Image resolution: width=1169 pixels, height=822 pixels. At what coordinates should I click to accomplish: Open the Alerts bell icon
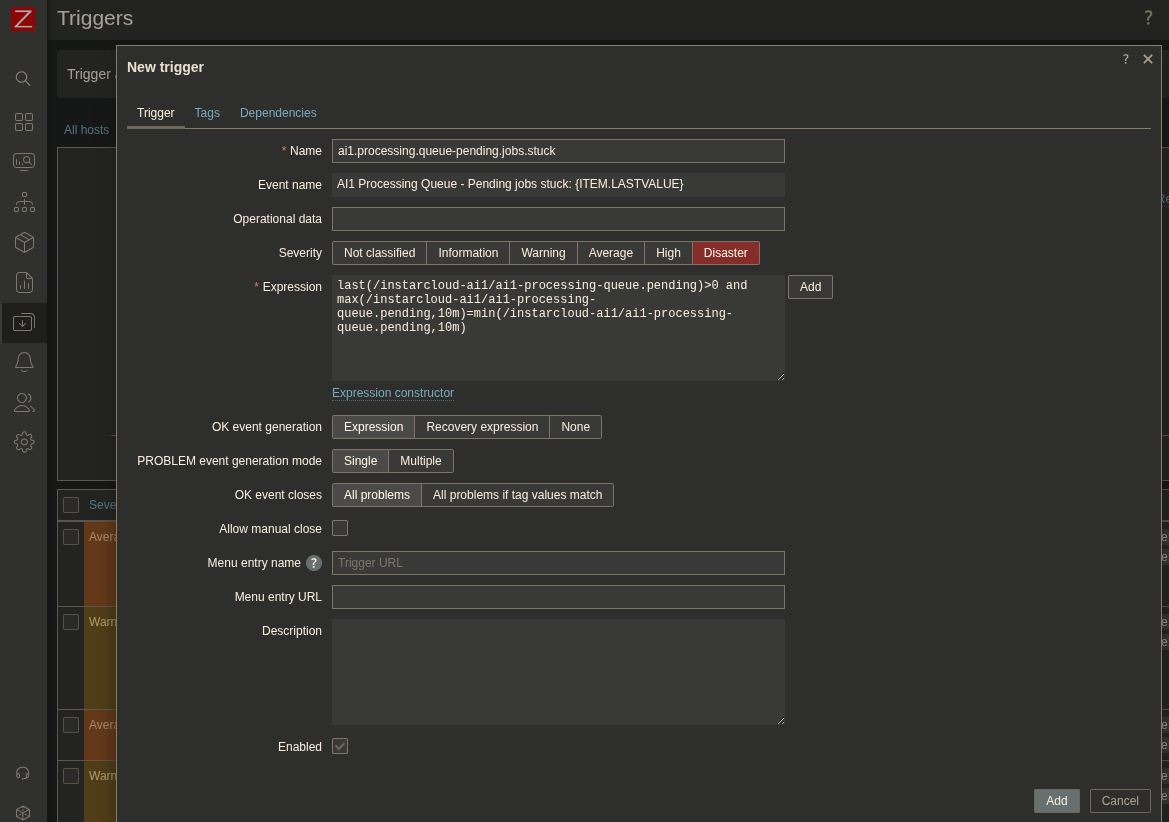24,362
